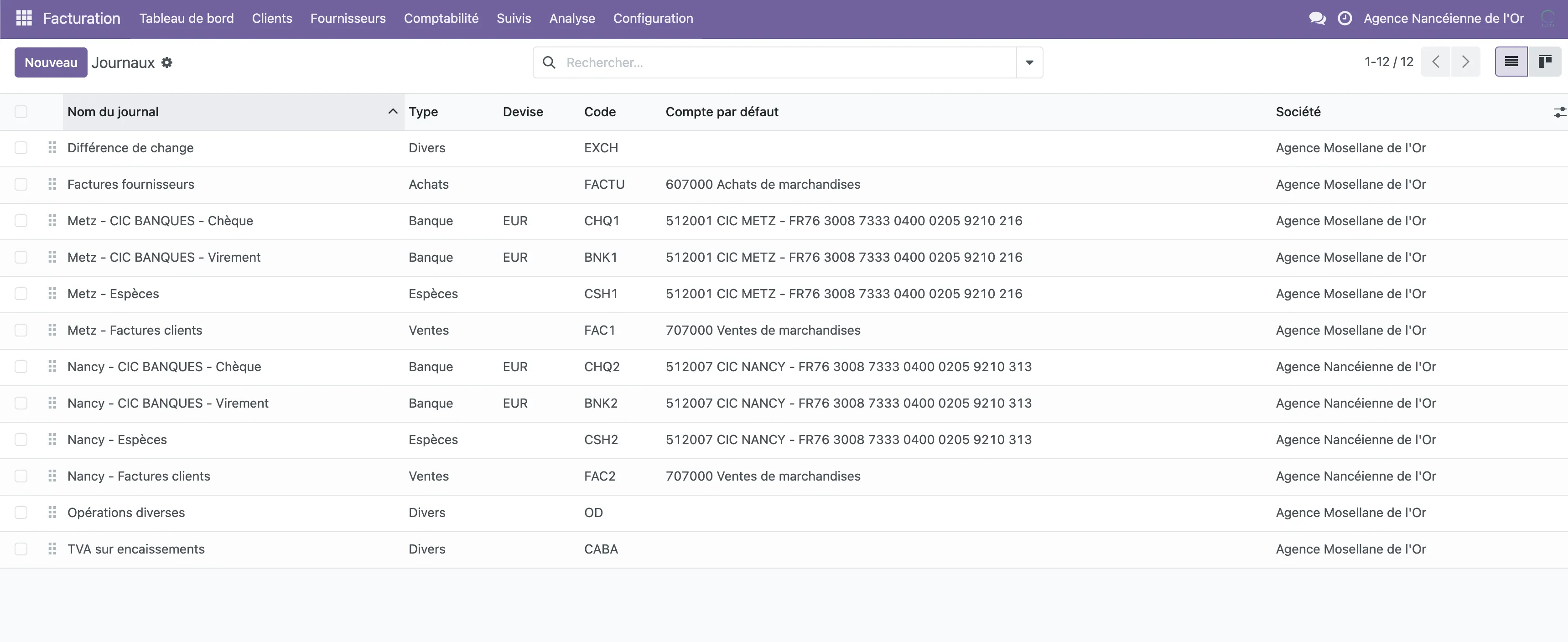Screen dimensions: 1568x642
Task: Check TVA sur encaissements row checkbox
Action: [21, 549]
